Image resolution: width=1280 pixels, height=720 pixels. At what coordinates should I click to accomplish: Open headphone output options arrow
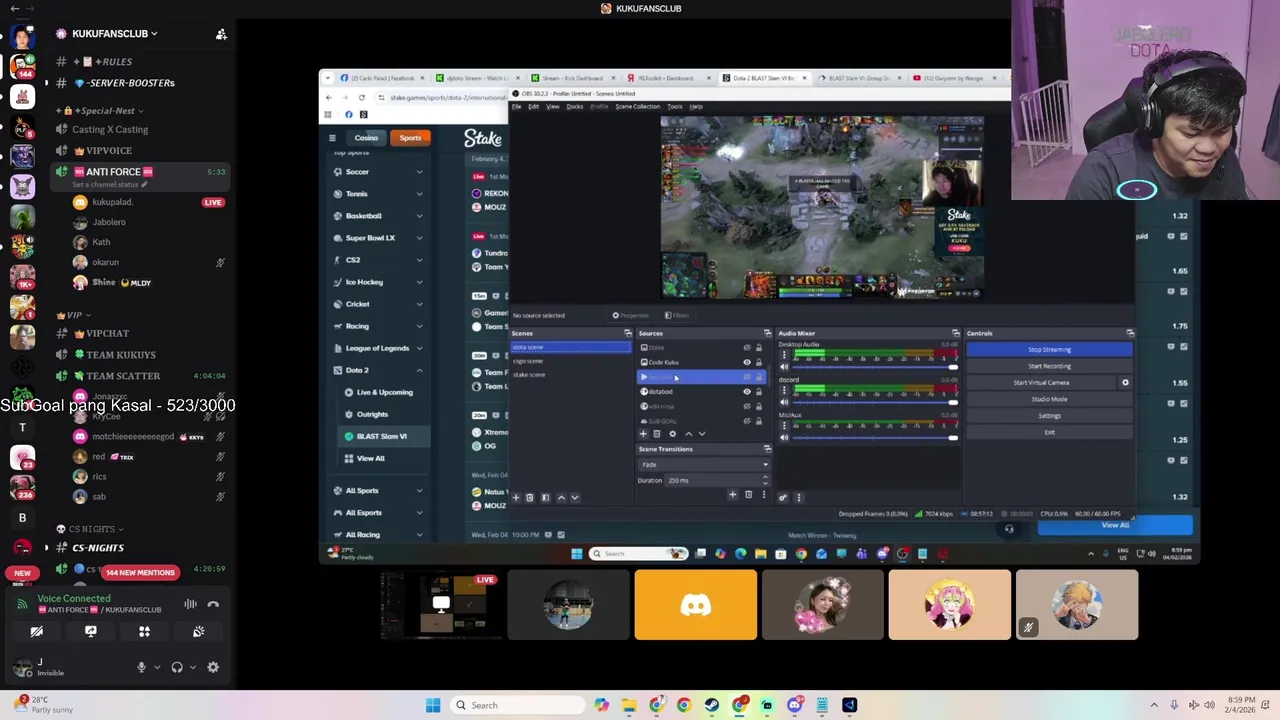[x=193, y=667]
